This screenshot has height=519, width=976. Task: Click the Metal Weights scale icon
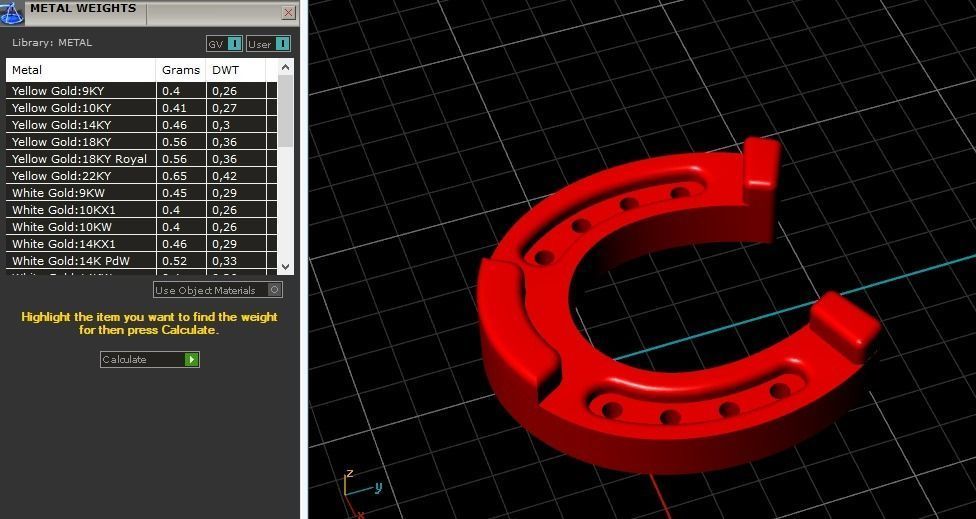pos(12,12)
